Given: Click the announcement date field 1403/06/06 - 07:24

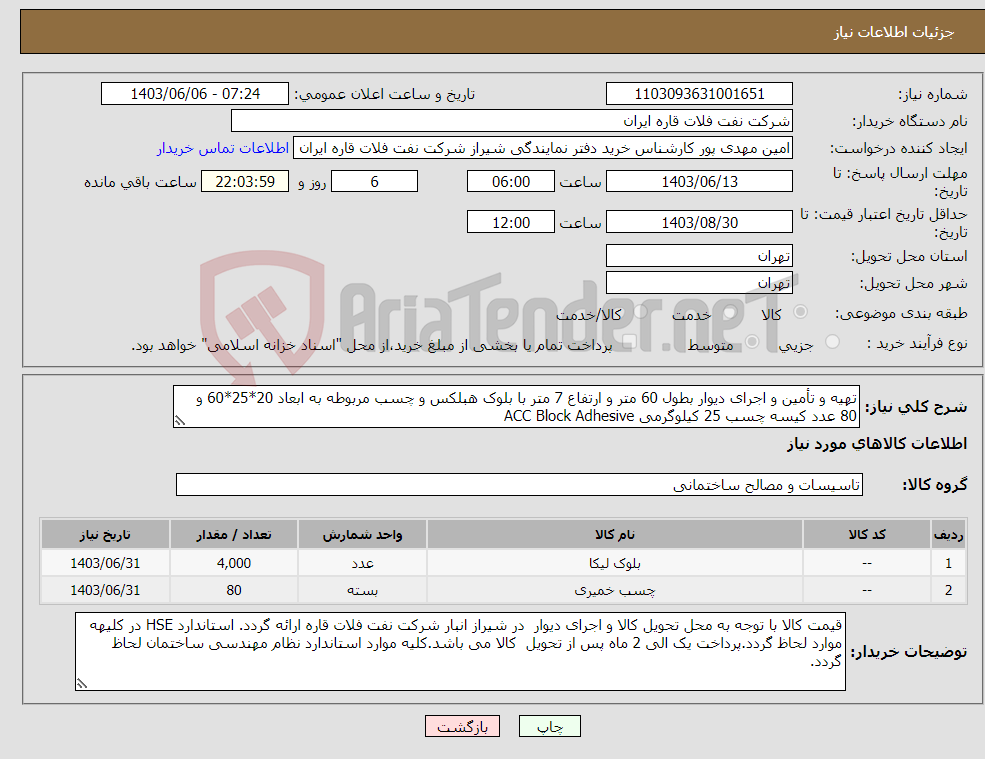Looking at the screenshot, I should pyautogui.click(x=195, y=94).
